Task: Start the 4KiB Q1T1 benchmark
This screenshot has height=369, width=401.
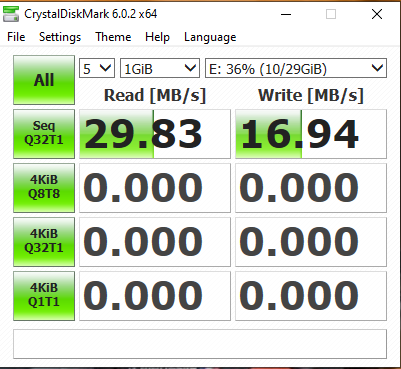Action: (x=44, y=296)
